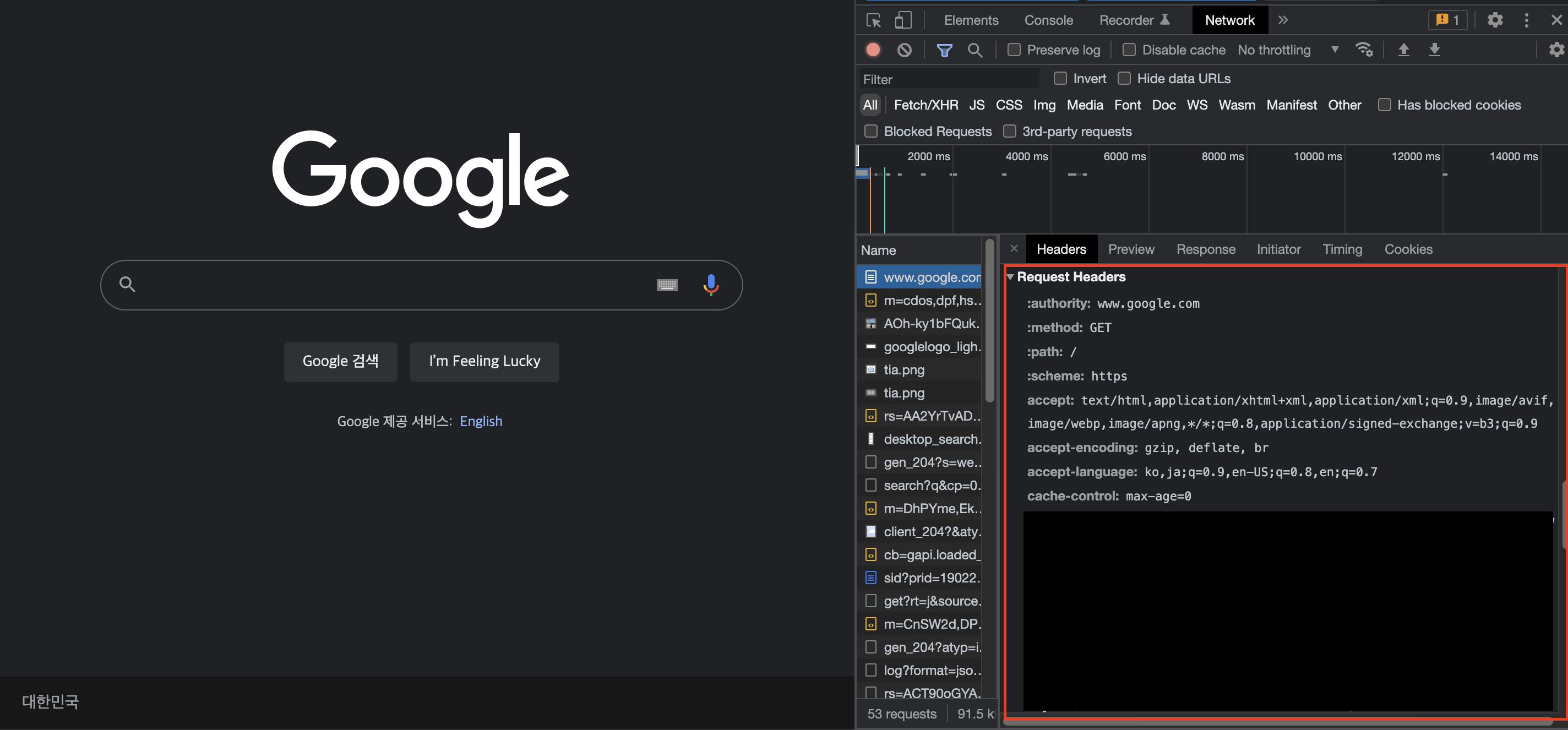The image size is (1568, 730).
Task: Select the googlelogo_light image request
Action: pyautogui.click(x=919, y=346)
